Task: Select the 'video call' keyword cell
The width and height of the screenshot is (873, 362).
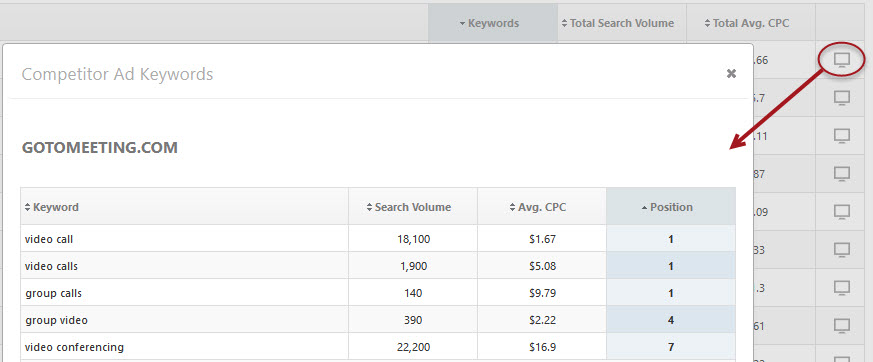Action: coord(185,239)
